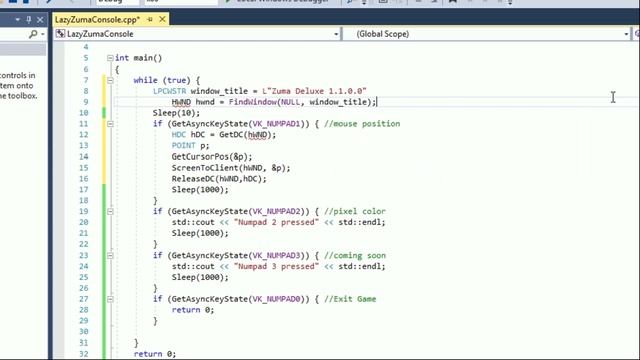Collapse the VK_NUMPAD3 if block
Viewport: 640px width, 360px height.
click(110, 256)
